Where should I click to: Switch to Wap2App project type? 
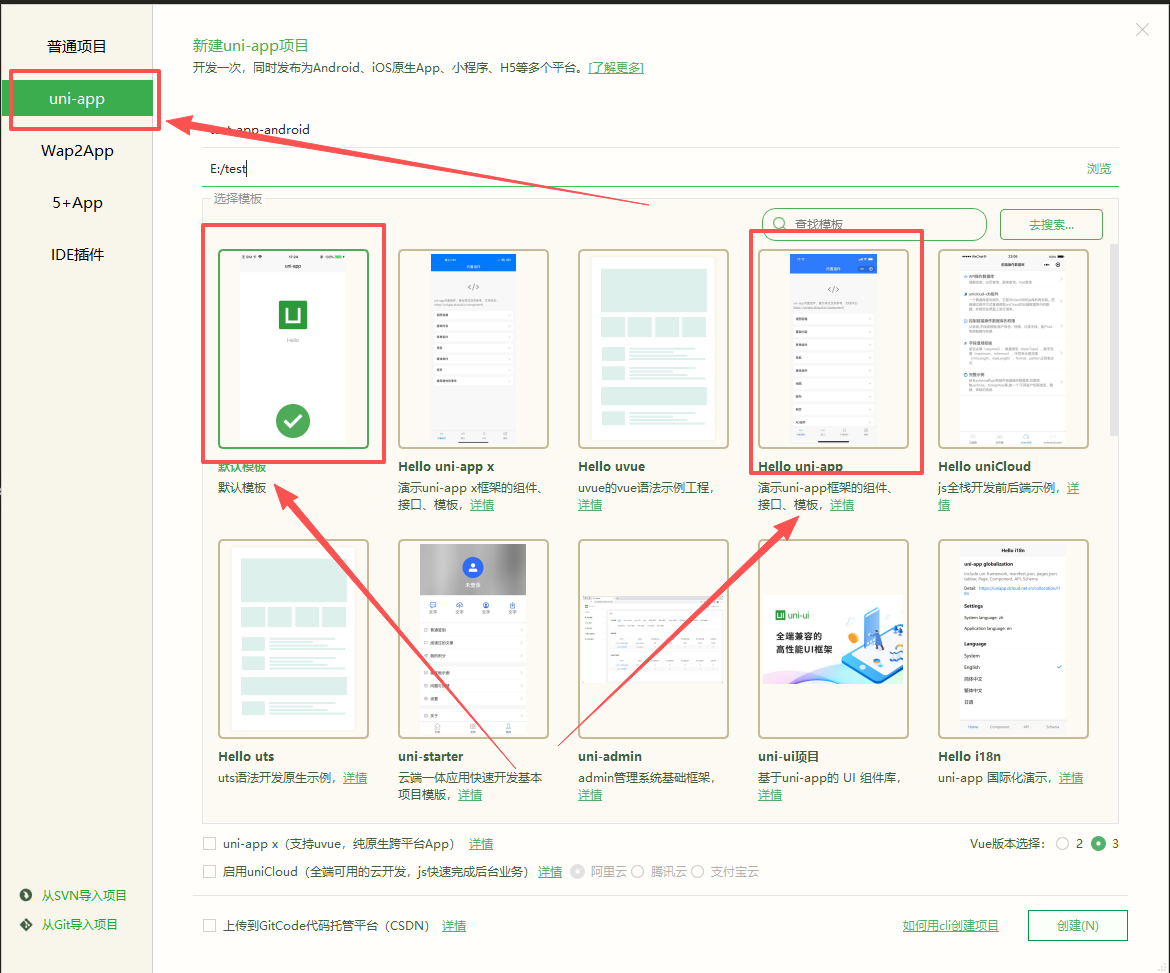click(x=77, y=151)
